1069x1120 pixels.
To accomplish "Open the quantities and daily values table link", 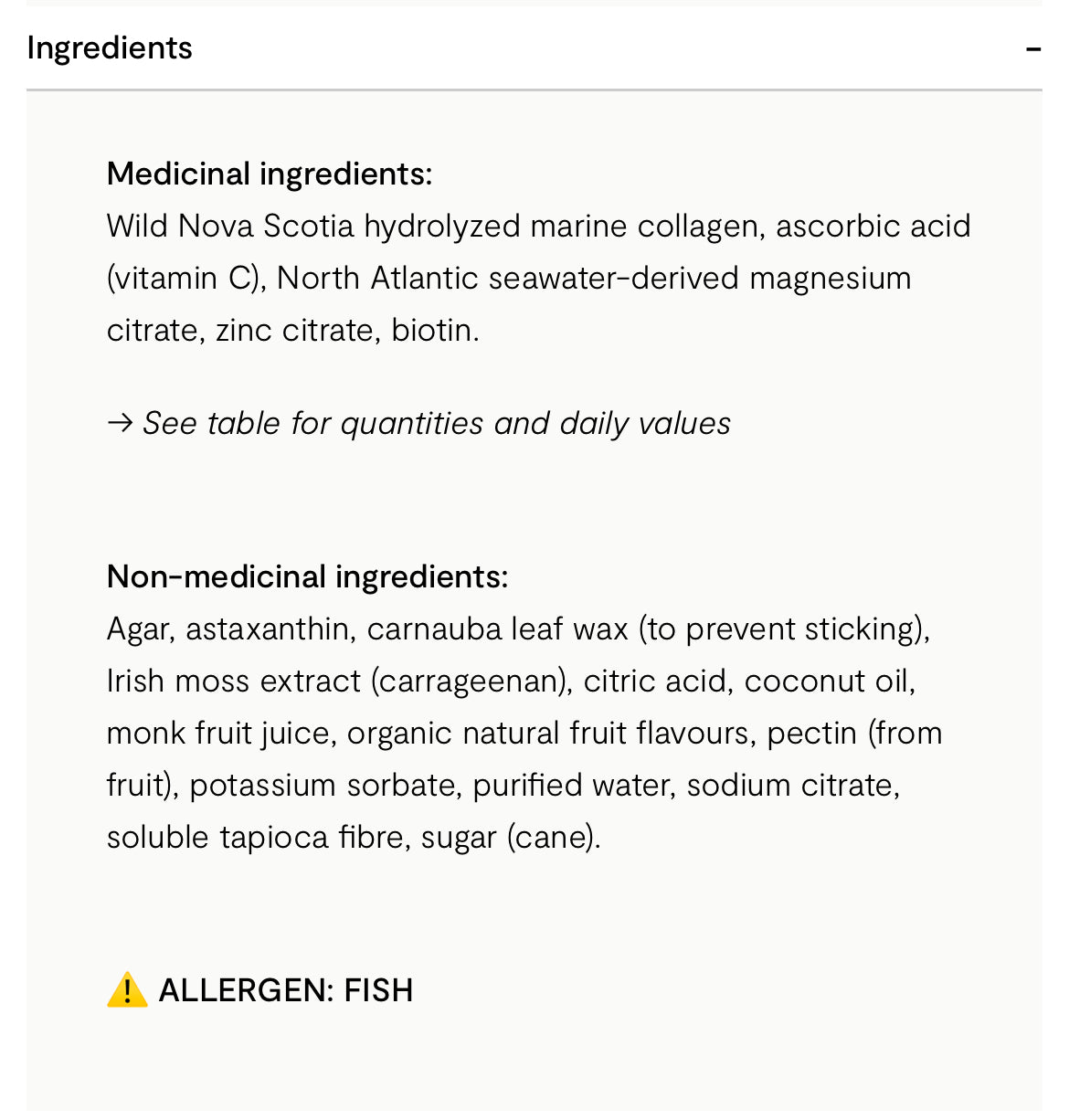I will pos(437,424).
